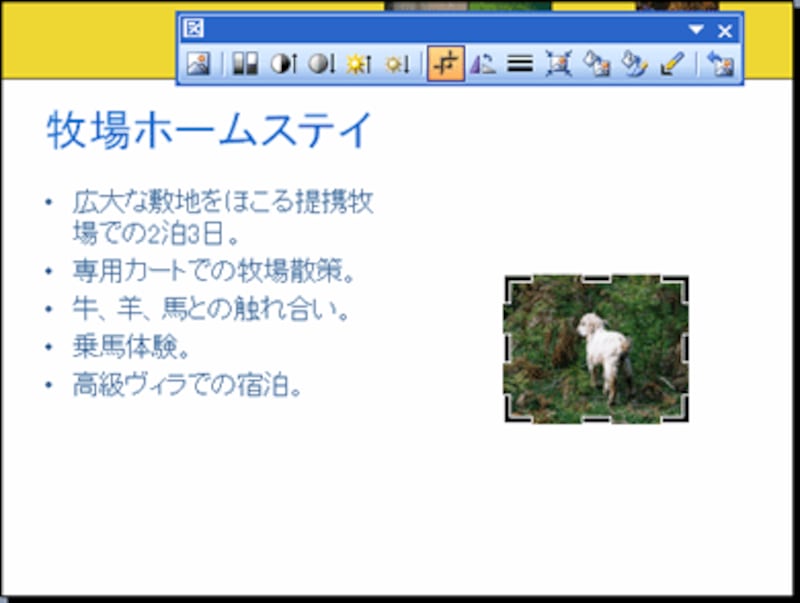This screenshot has width=800, height=603.
Task: Click the Recolor Picture icon
Action: [x=598, y=63]
